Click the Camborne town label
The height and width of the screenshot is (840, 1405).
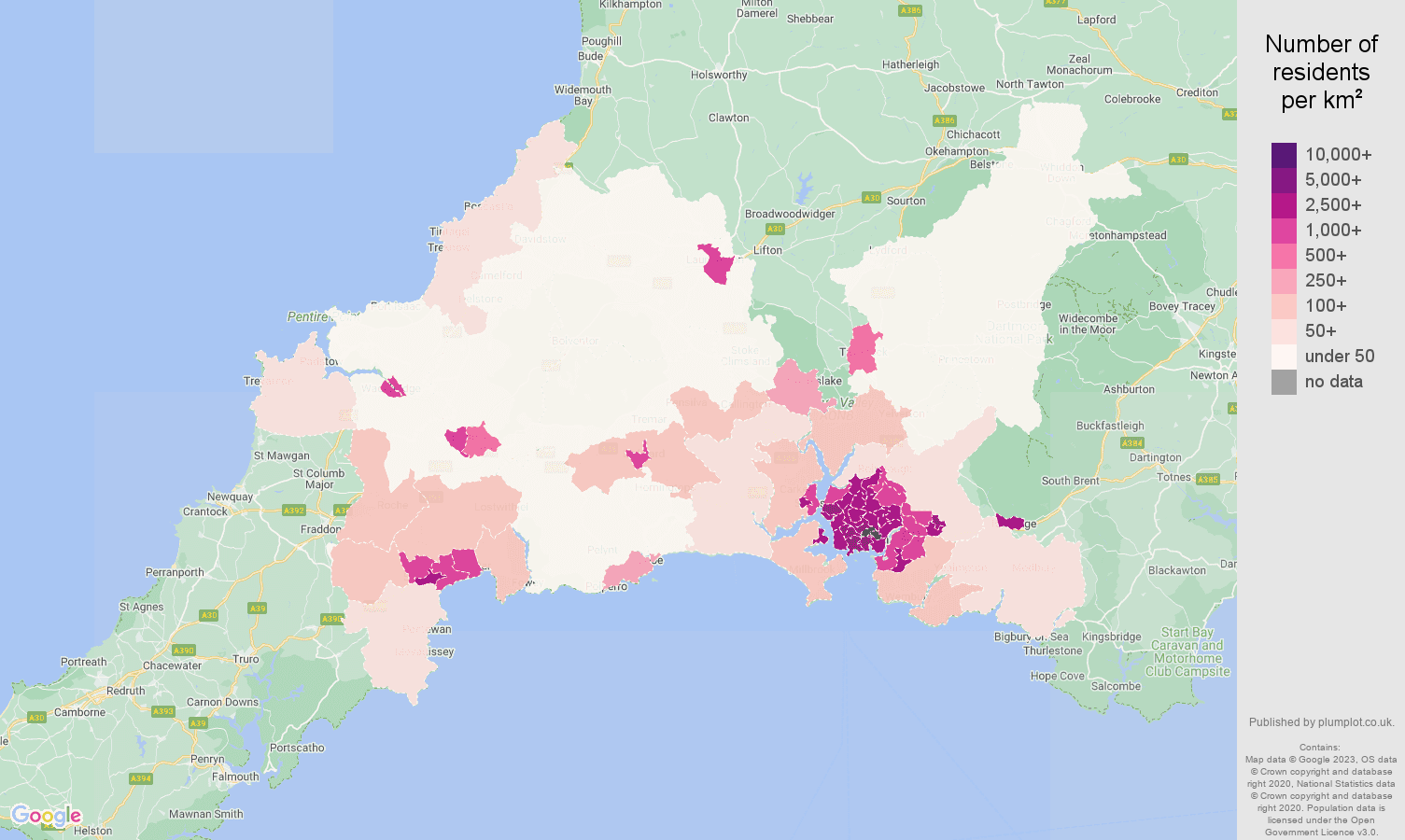pos(79,712)
